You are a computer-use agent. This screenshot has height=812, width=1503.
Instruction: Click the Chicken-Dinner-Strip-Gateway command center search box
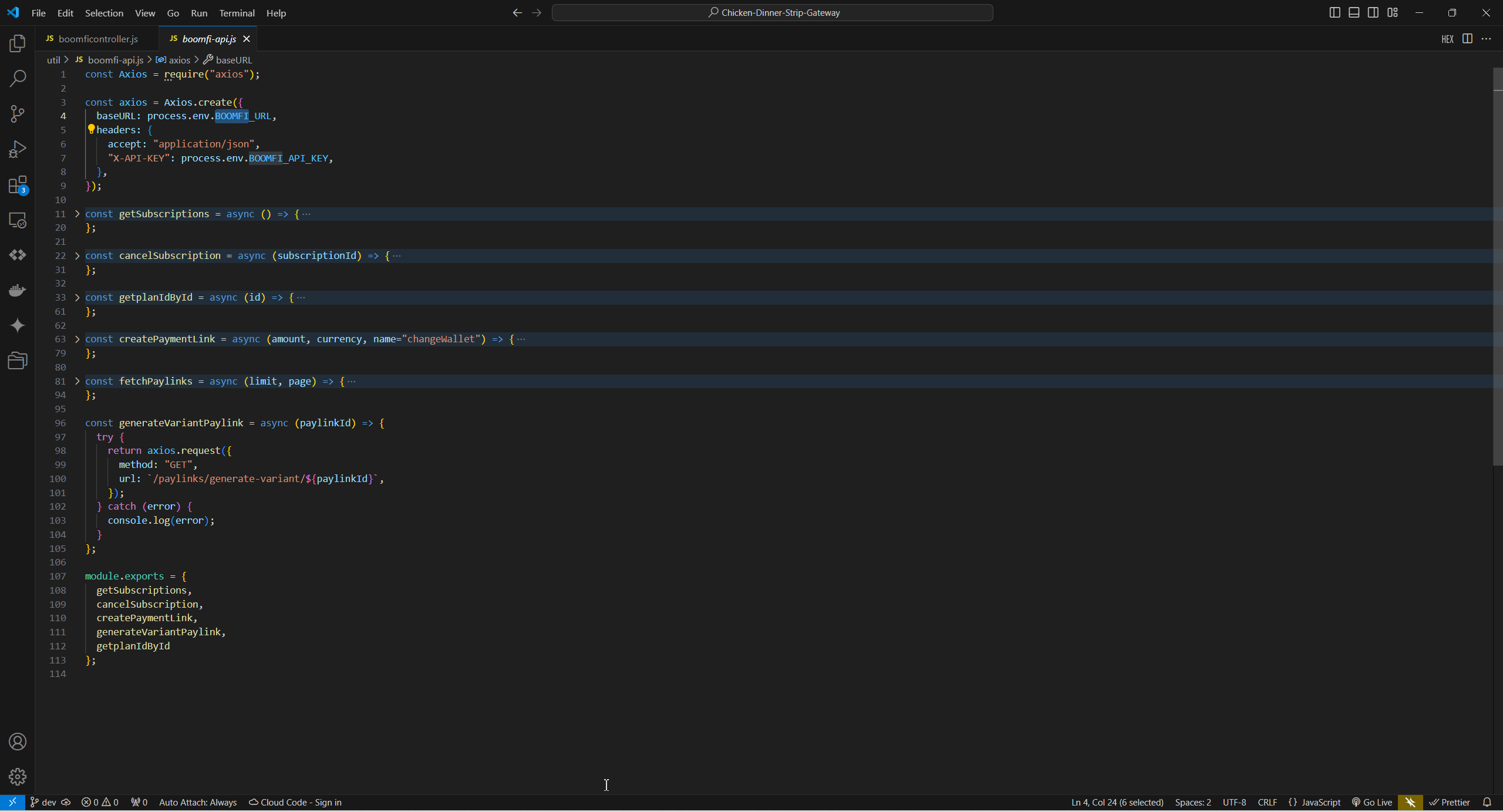[772, 12]
